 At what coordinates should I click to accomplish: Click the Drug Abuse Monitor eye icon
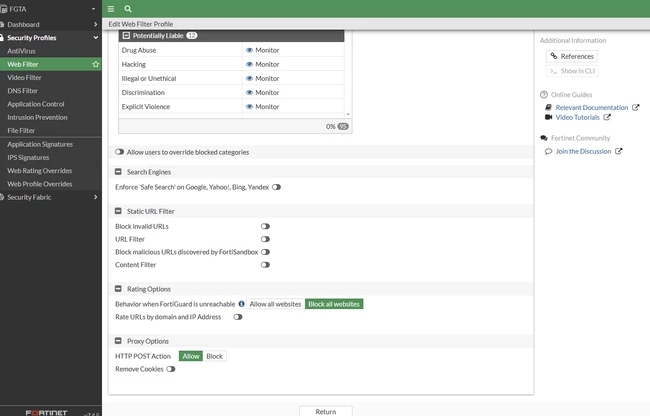[x=249, y=50]
